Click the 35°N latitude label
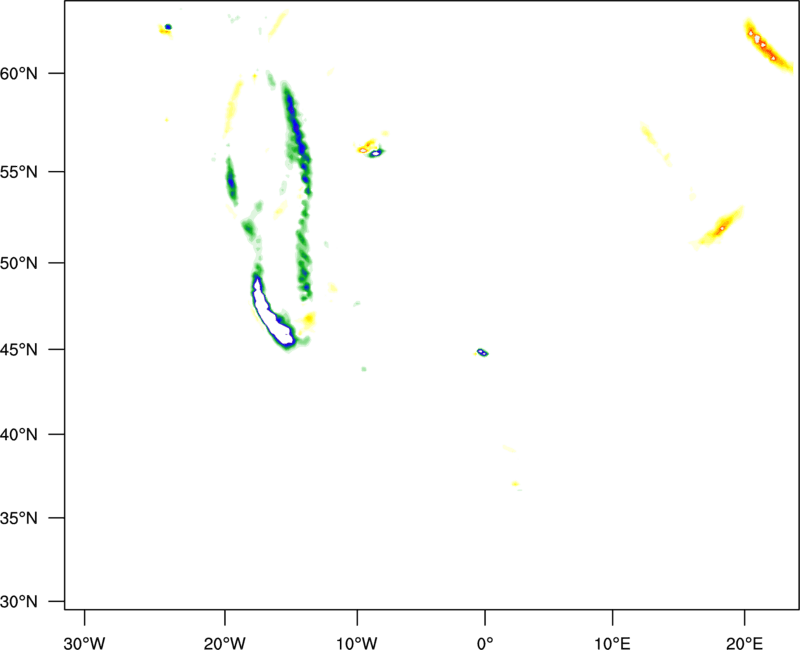Image resolution: width=800 pixels, height=650 pixels. tap(19, 518)
